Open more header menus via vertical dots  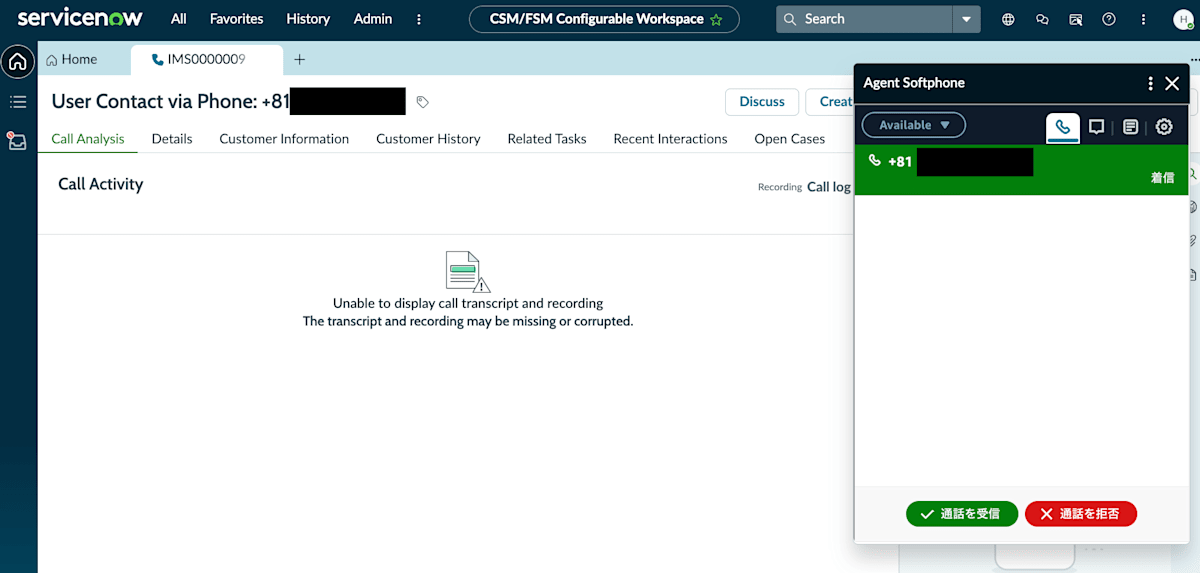pos(419,19)
